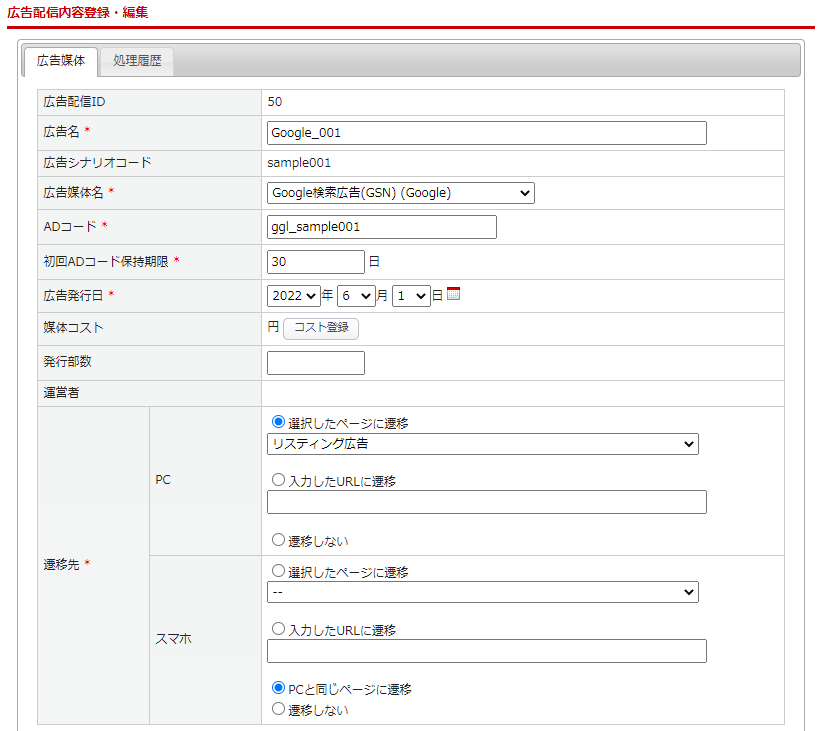Open the 広告媒体名 dropdown
The width and height of the screenshot is (821, 731).
pos(400,193)
